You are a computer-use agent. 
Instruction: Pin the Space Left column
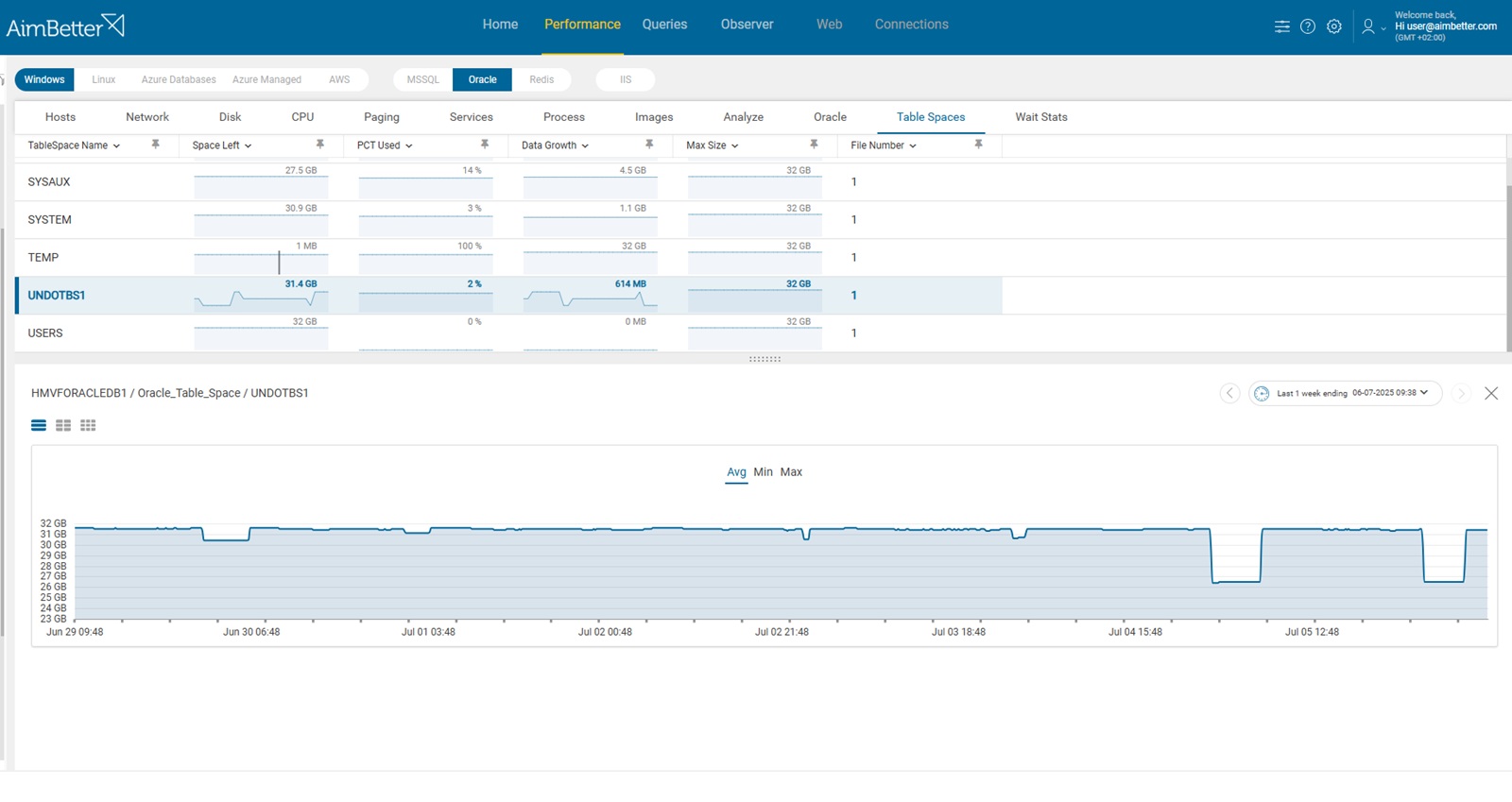tap(320, 145)
